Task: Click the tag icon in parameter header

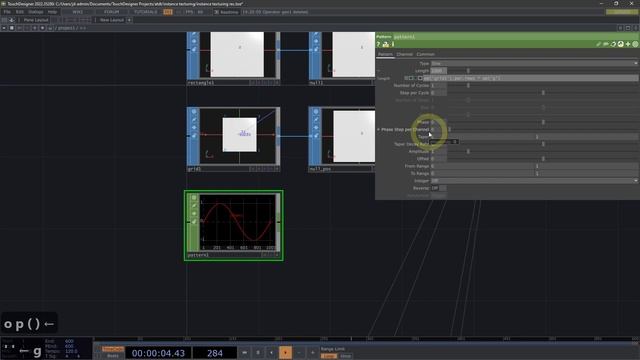Action: pos(606,44)
